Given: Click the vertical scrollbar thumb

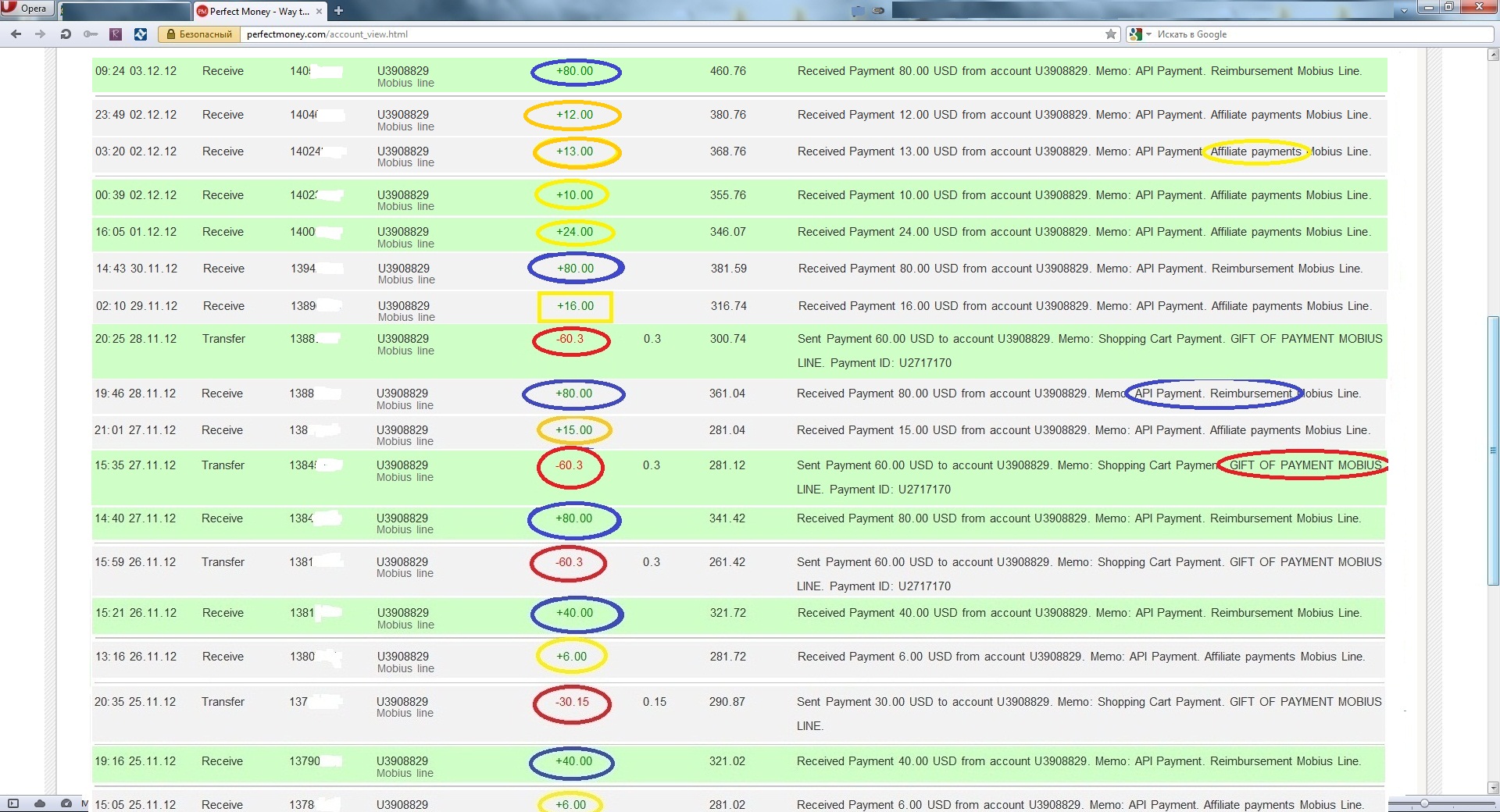Looking at the screenshot, I should tap(1493, 451).
